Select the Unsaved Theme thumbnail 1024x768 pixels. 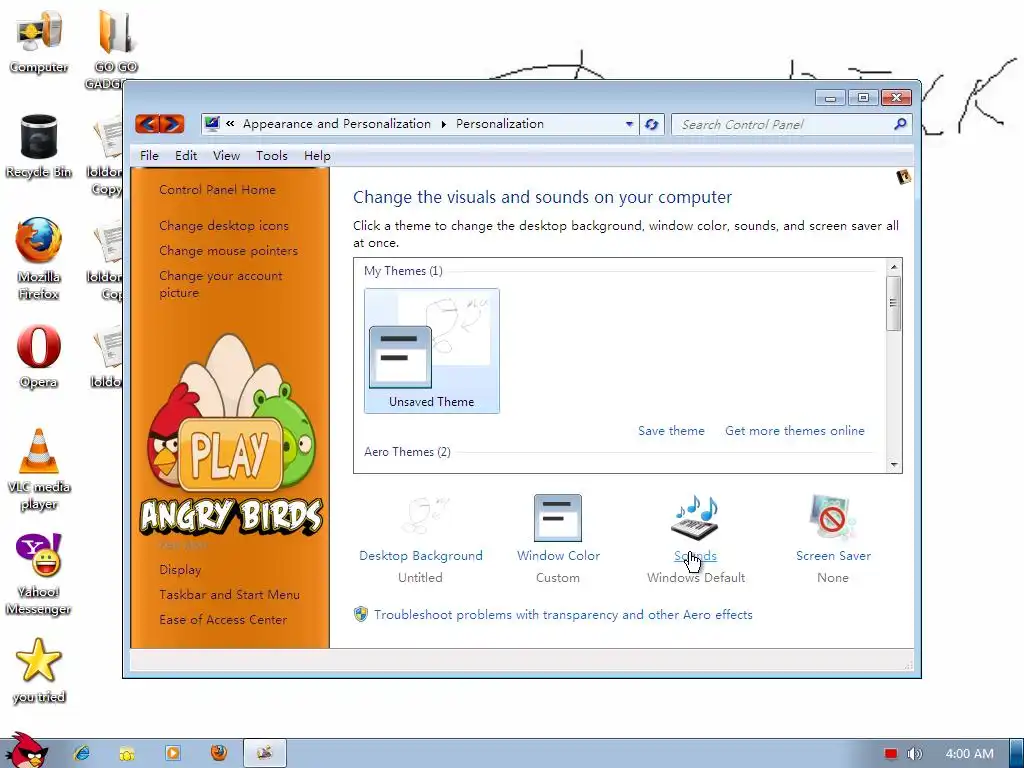point(432,351)
